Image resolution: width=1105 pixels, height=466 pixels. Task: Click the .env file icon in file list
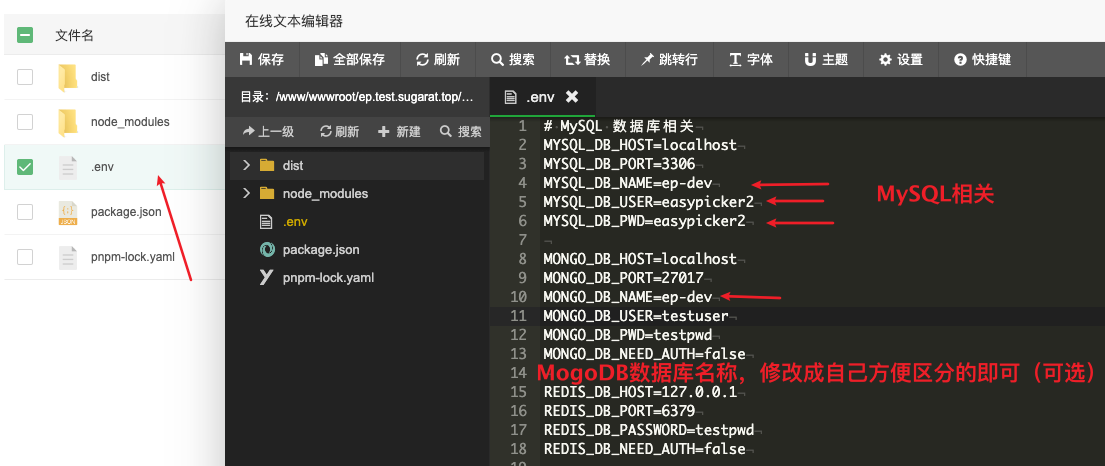(x=68, y=168)
